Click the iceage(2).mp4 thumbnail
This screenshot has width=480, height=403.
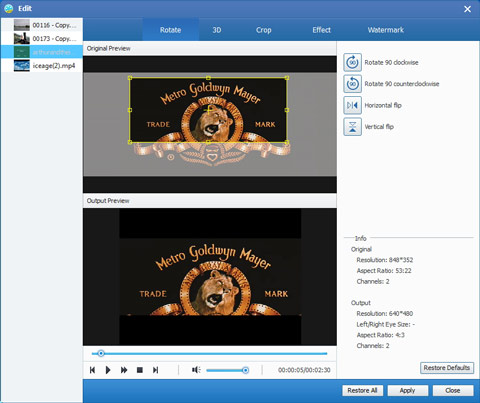pos(22,66)
